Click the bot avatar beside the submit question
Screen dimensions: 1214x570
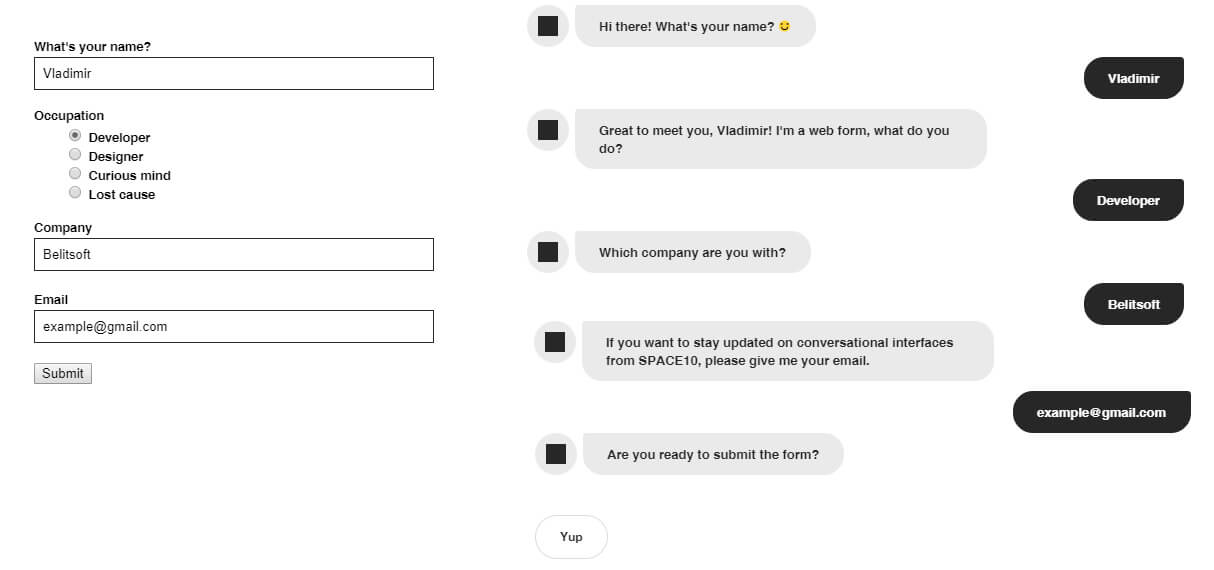point(555,454)
